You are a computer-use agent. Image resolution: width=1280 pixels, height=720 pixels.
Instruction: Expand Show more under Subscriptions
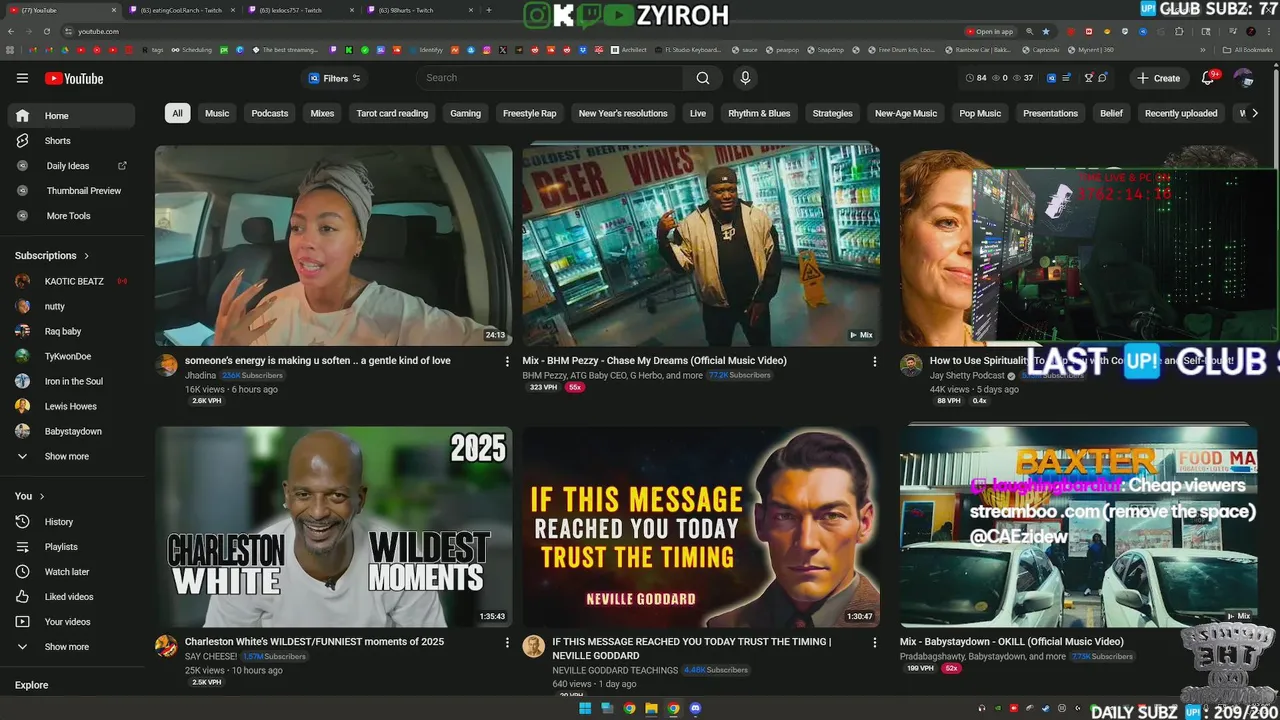point(66,457)
